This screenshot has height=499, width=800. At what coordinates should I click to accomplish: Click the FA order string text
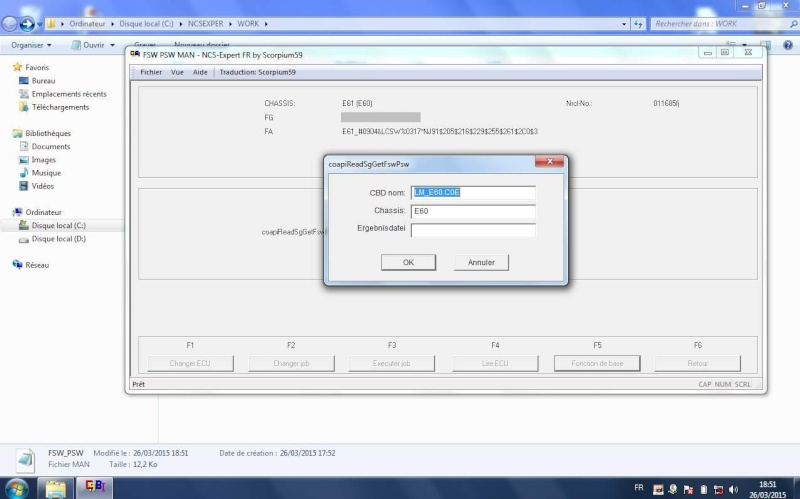tap(440, 132)
